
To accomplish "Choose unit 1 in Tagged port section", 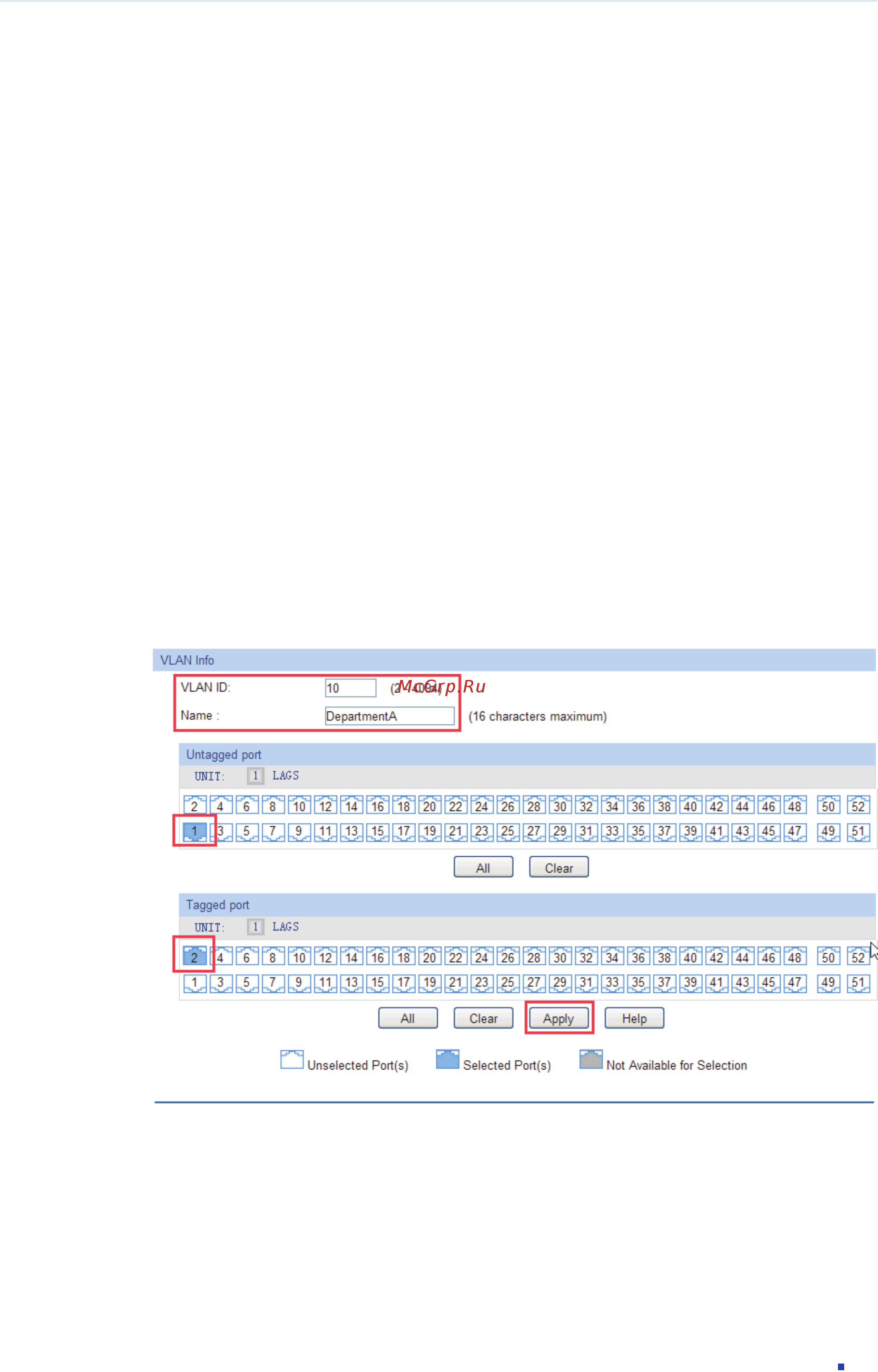I will pos(255,927).
